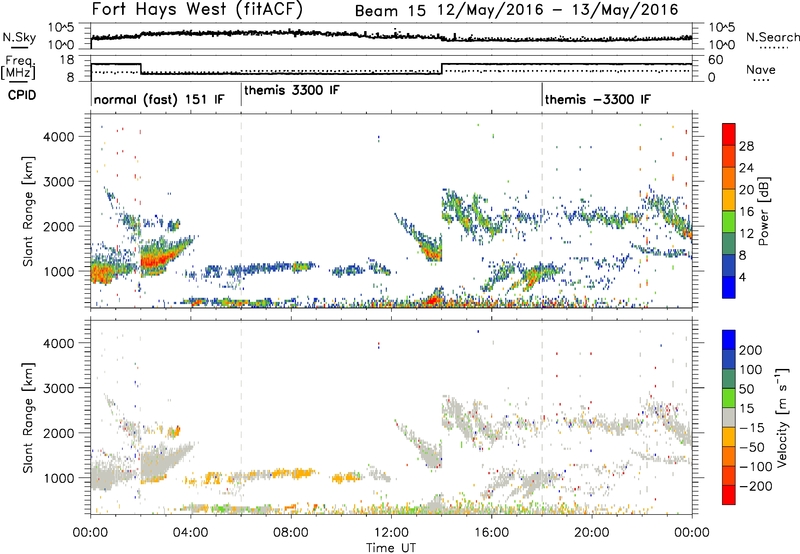Click the '1000' range tick in velocity panel
Viewport: 800px width, 554px height.
(x=58, y=478)
